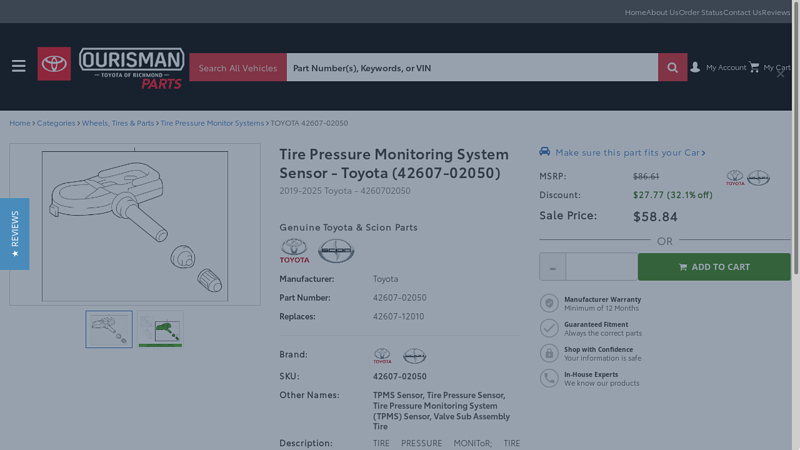The height and width of the screenshot is (450, 800).
Task: Open Order Status in top navigation
Action: pyautogui.click(x=701, y=12)
